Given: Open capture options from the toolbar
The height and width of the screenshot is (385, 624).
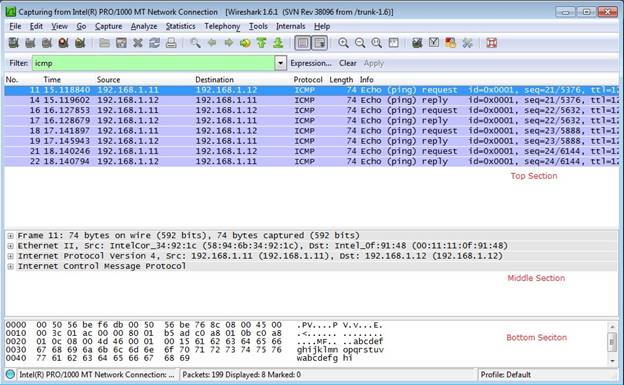Looking at the screenshot, I should [30, 43].
